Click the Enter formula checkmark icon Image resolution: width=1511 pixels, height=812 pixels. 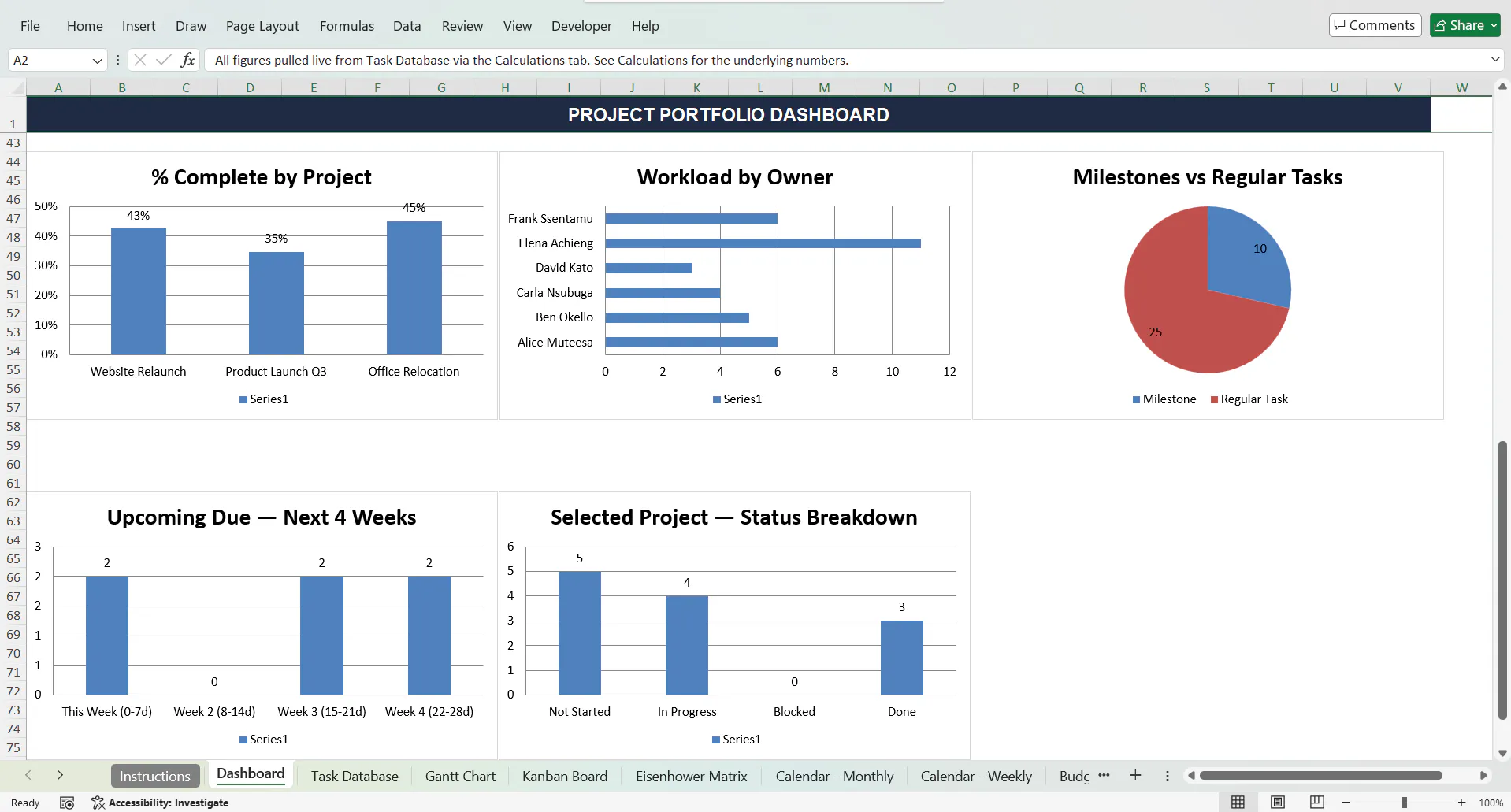tap(164, 60)
